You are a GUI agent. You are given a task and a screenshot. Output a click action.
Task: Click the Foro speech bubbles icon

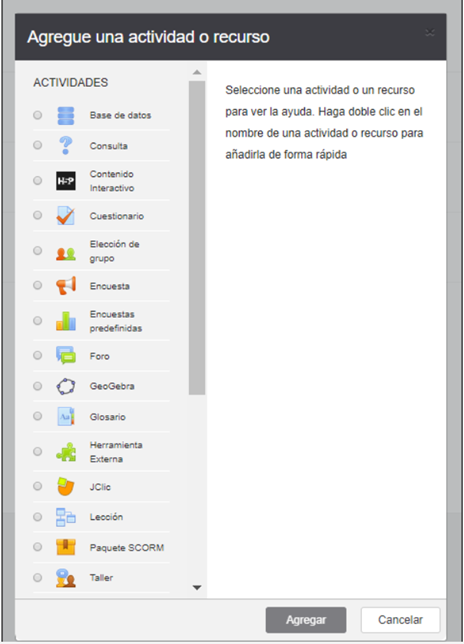(66, 355)
